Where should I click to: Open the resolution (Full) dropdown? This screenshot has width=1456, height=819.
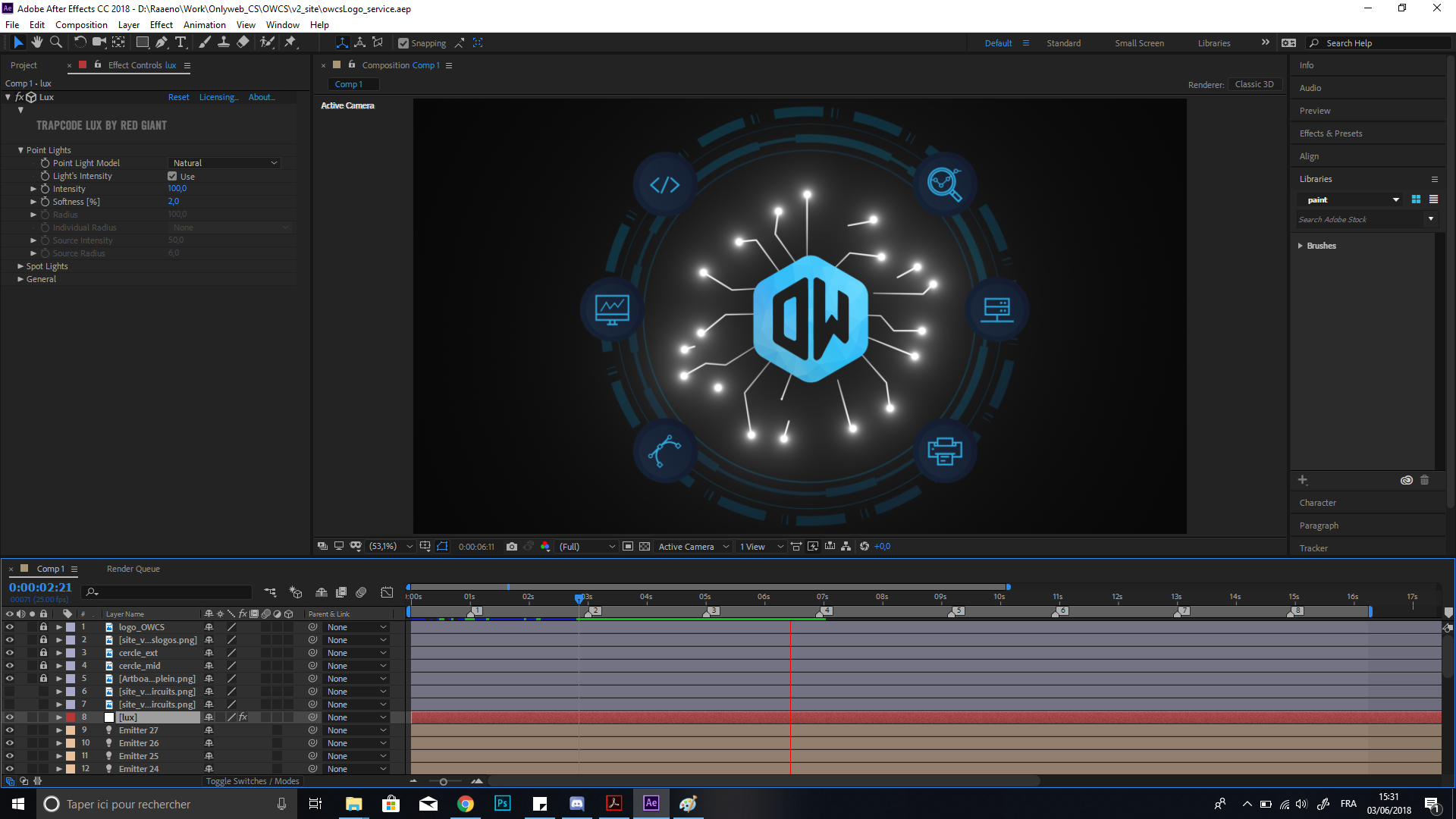(x=586, y=547)
